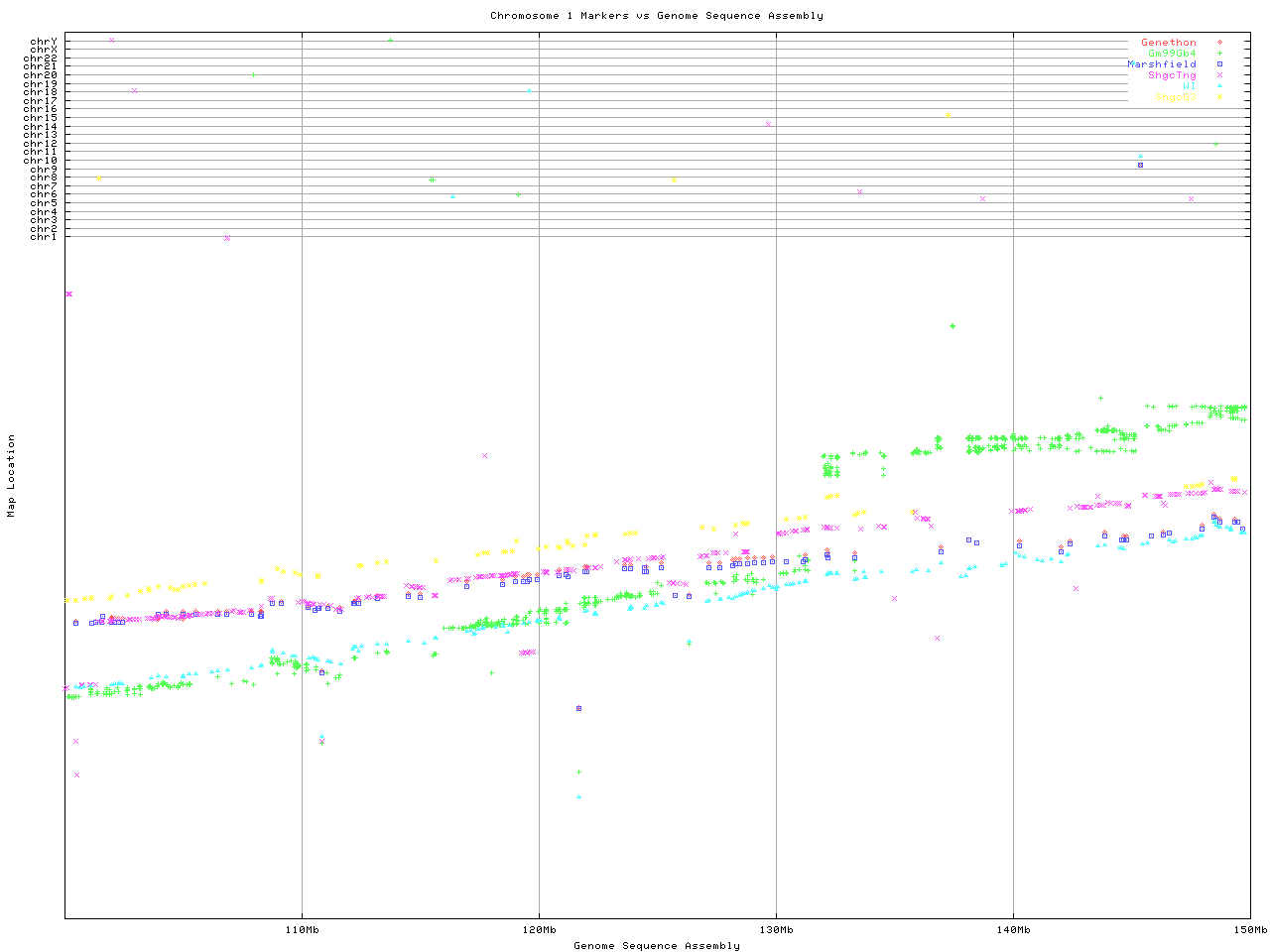The width and height of the screenshot is (1270, 952).
Task: Click the yellow star marker on chr8 row at left
Action: pos(98,178)
